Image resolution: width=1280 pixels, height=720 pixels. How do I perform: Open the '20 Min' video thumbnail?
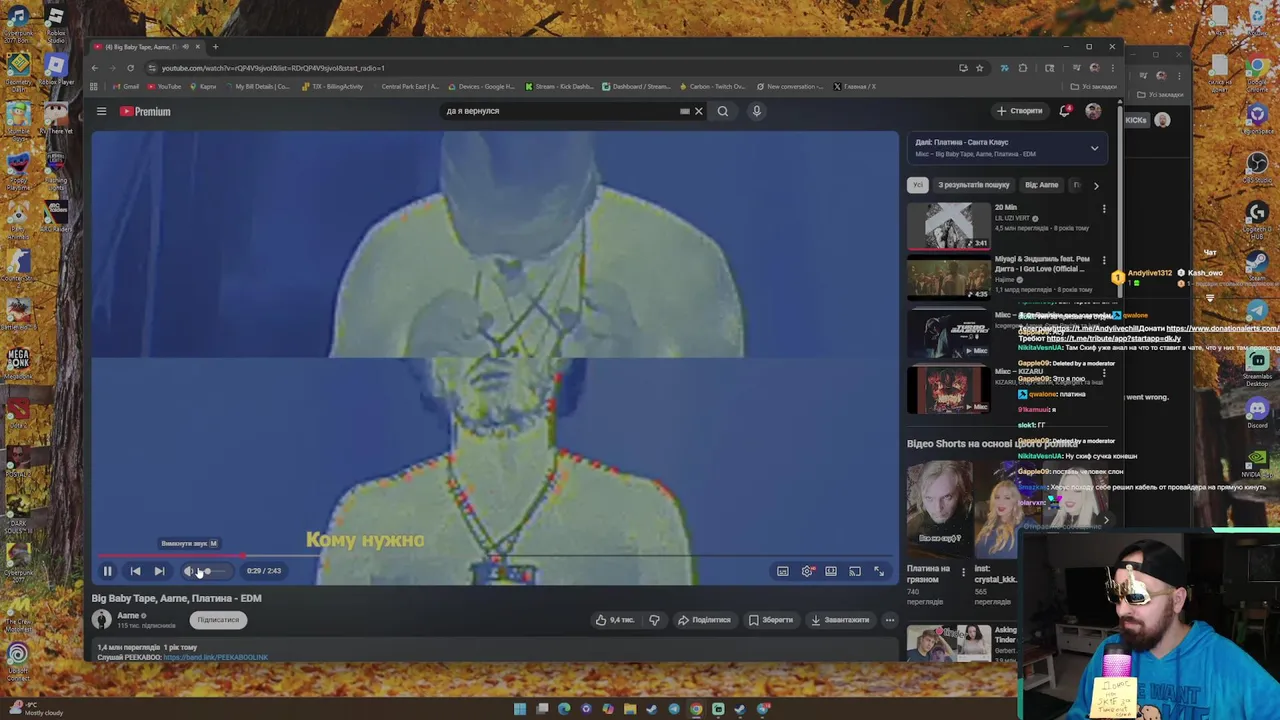coord(948,226)
